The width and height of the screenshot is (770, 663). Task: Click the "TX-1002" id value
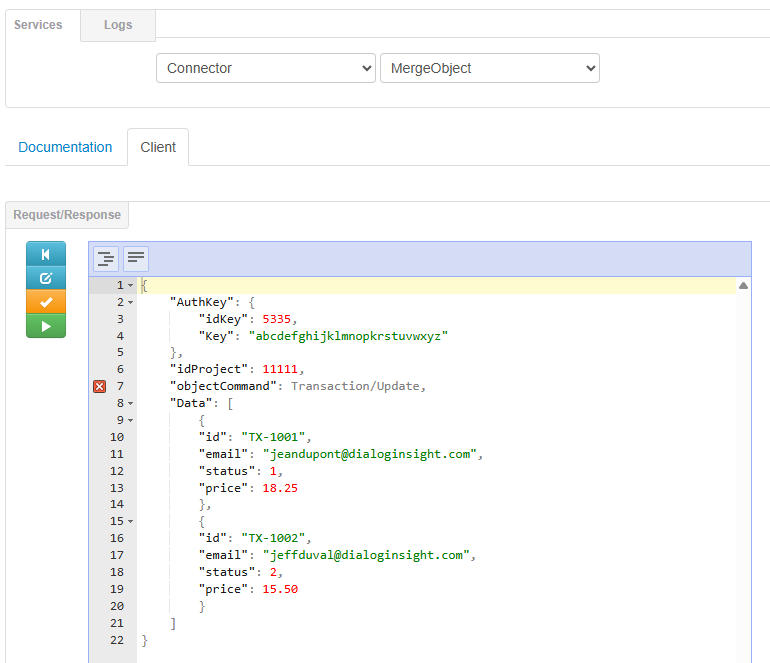(273, 538)
